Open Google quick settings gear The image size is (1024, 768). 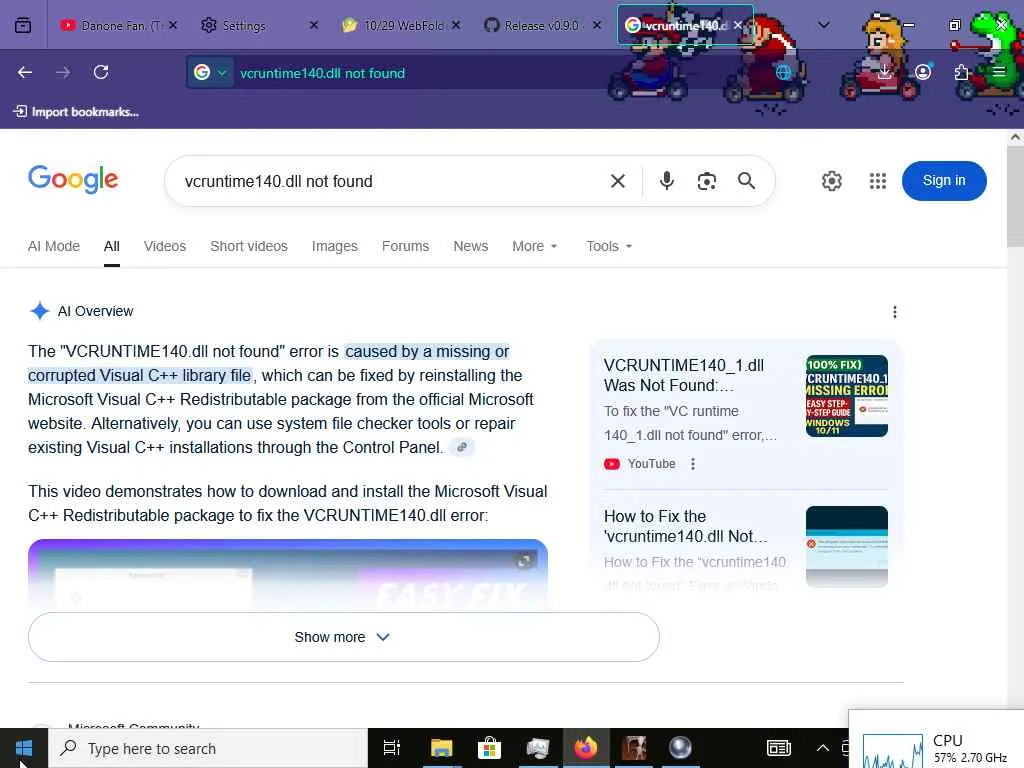coord(831,181)
